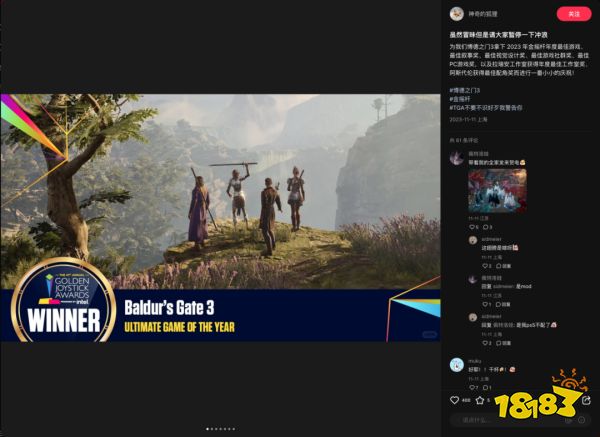Open replies bubble on the first comment
Screen dimensions: 600x437
tap(487, 227)
